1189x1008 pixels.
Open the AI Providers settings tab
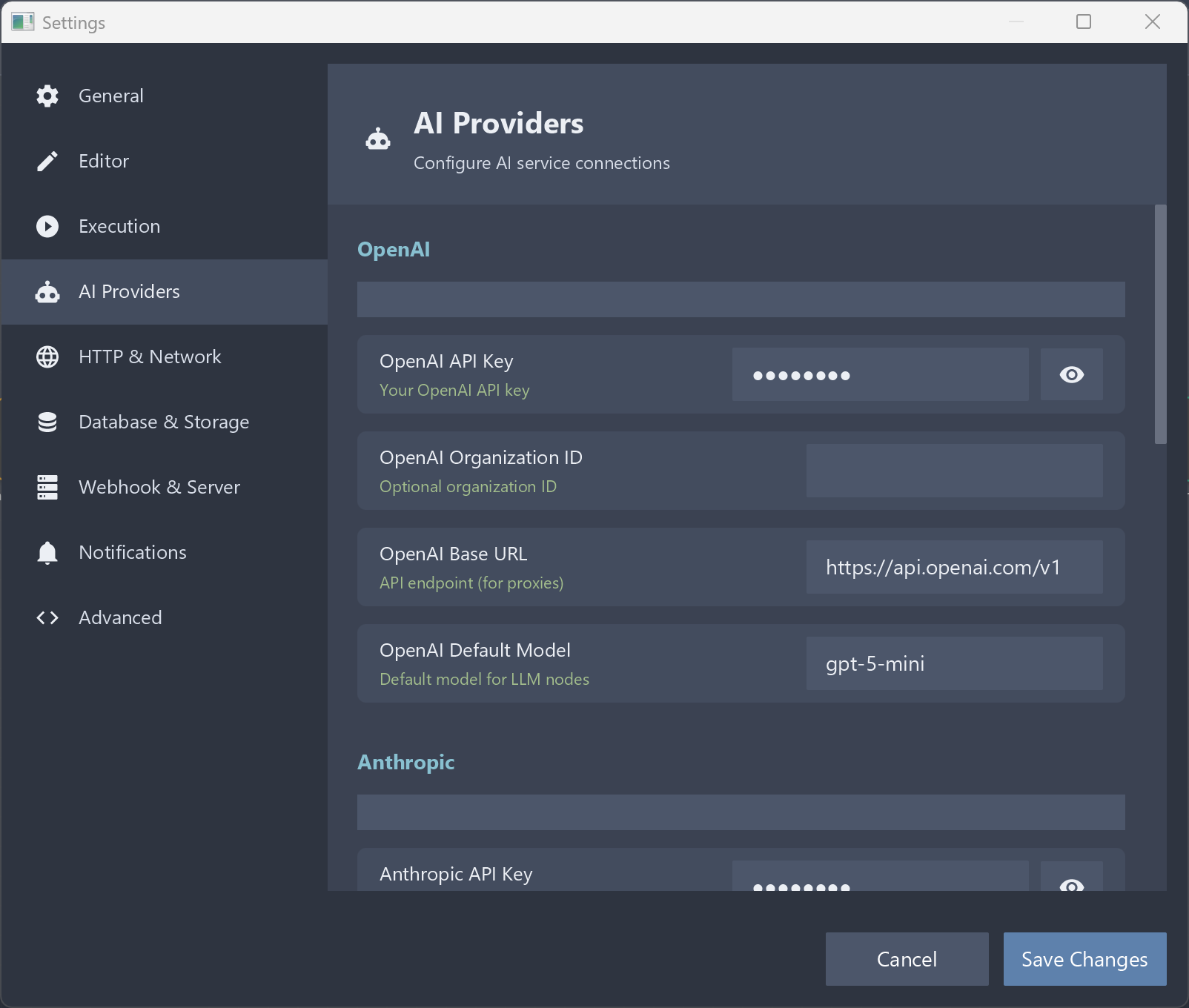coord(129,291)
